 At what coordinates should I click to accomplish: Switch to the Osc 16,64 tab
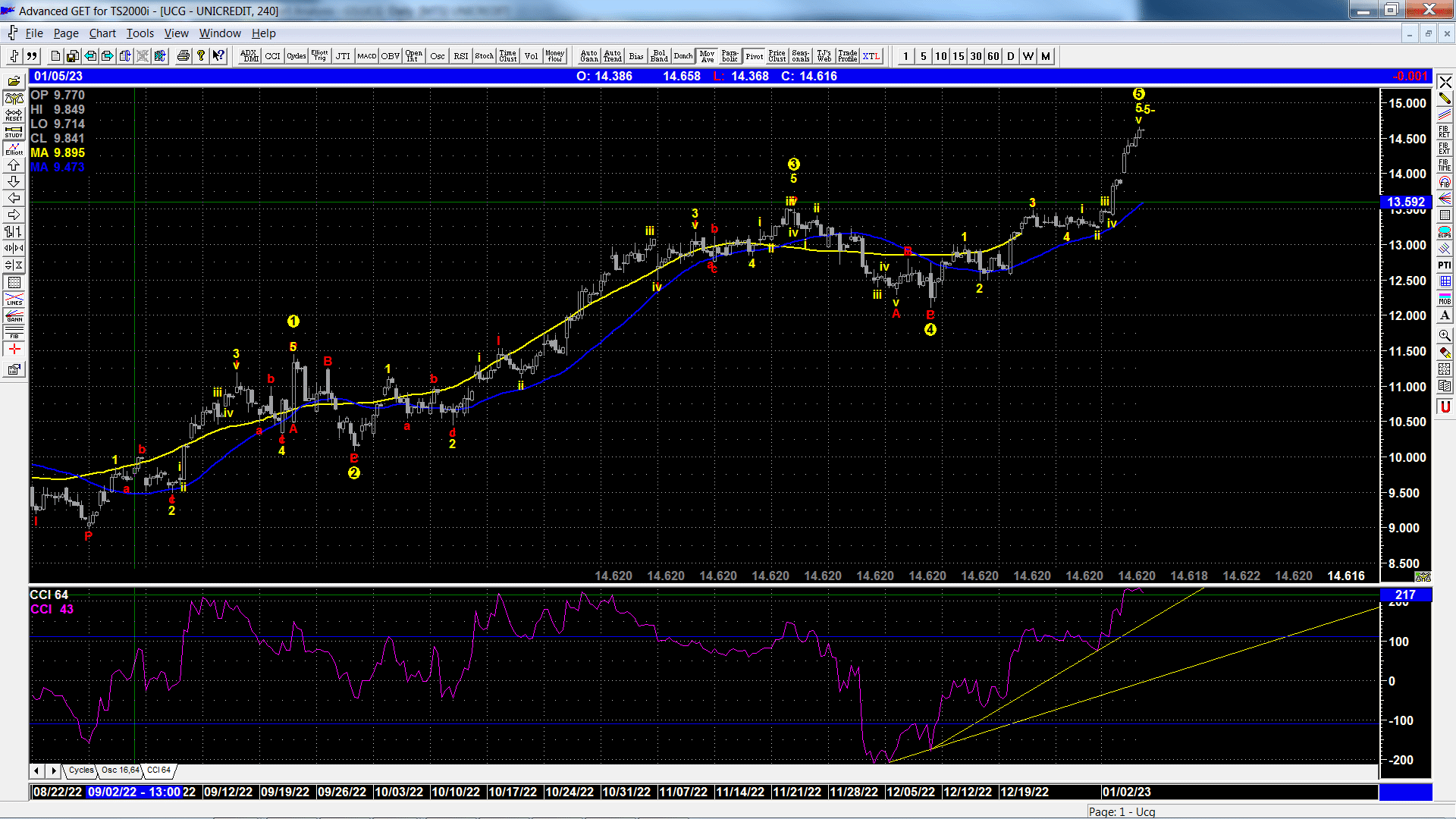(121, 770)
